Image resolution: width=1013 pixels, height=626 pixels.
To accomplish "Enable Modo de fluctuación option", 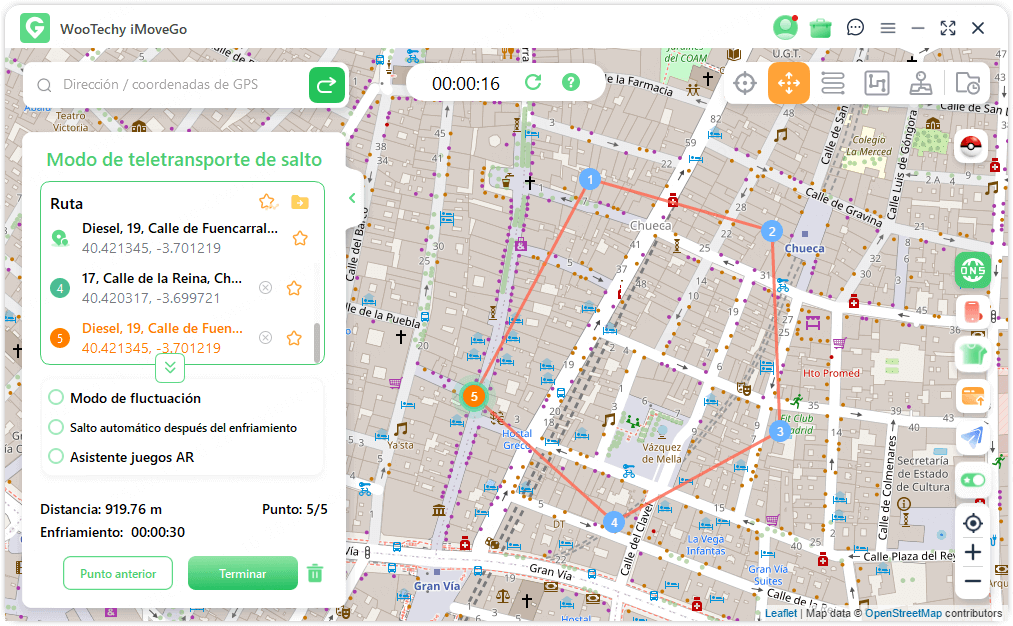I will point(56,398).
